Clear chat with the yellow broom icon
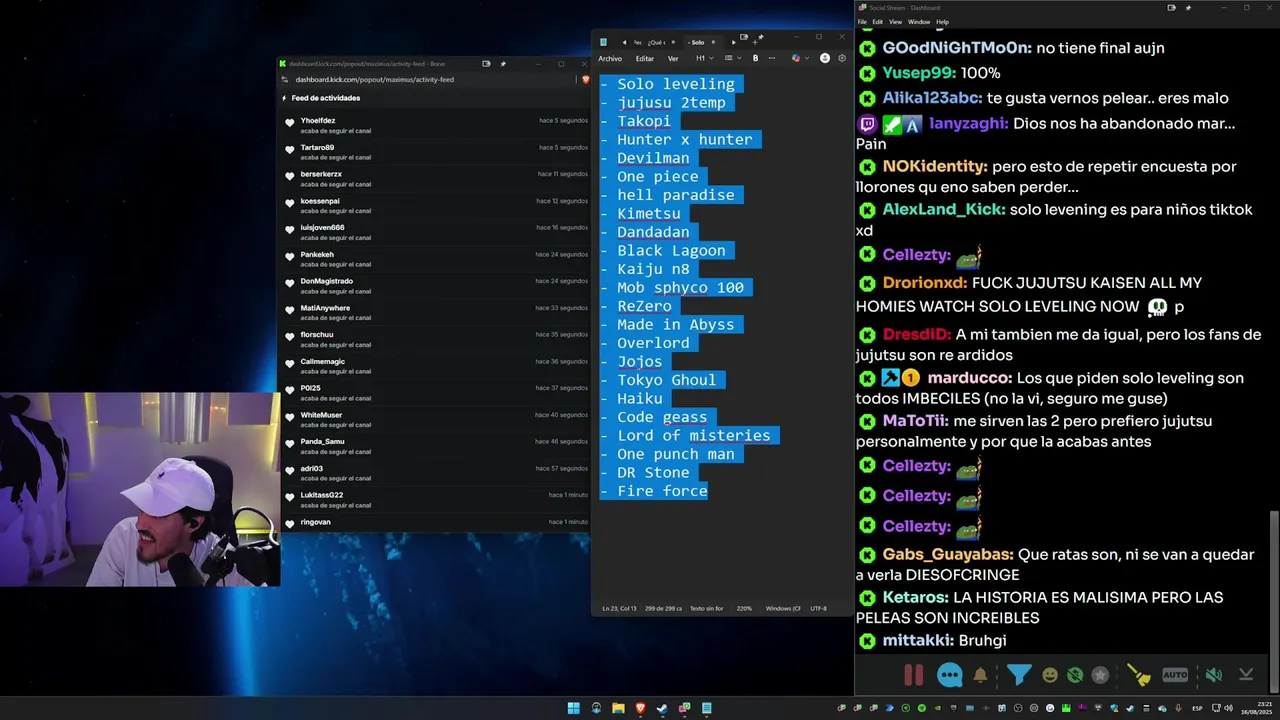 [x=1139, y=675]
